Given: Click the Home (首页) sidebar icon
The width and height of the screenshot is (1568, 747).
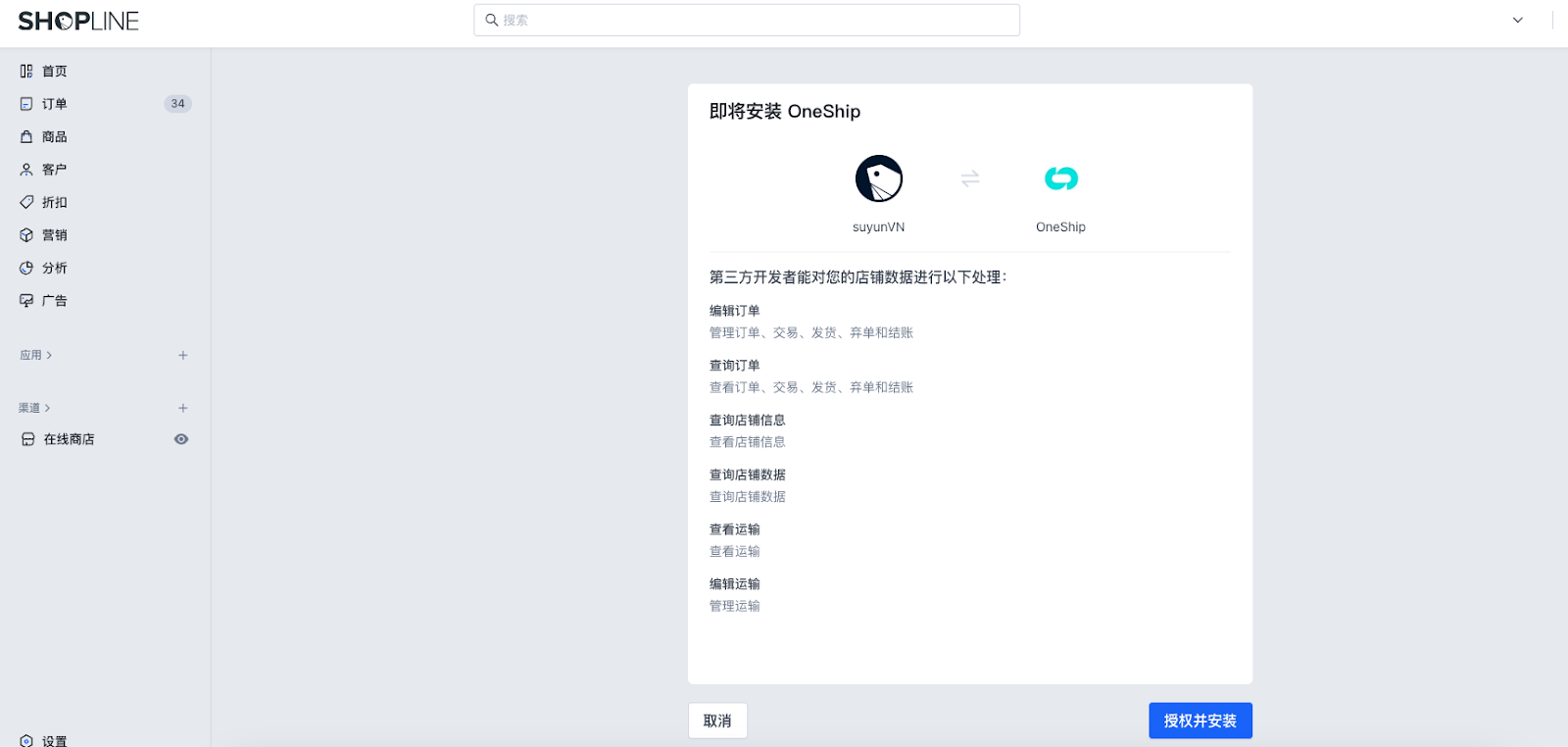Looking at the screenshot, I should [x=26, y=71].
